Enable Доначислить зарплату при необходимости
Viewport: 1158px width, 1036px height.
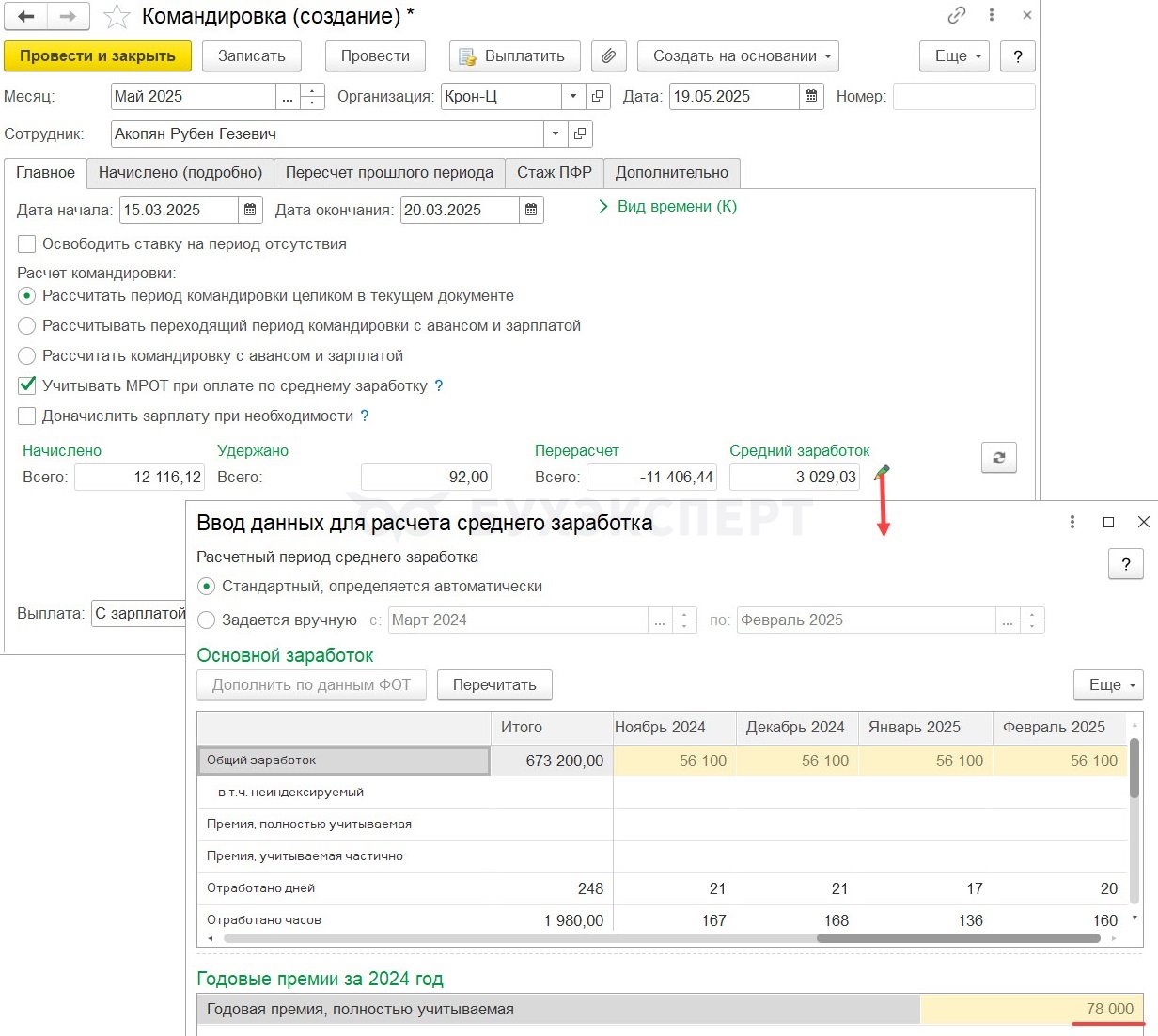(x=27, y=416)
